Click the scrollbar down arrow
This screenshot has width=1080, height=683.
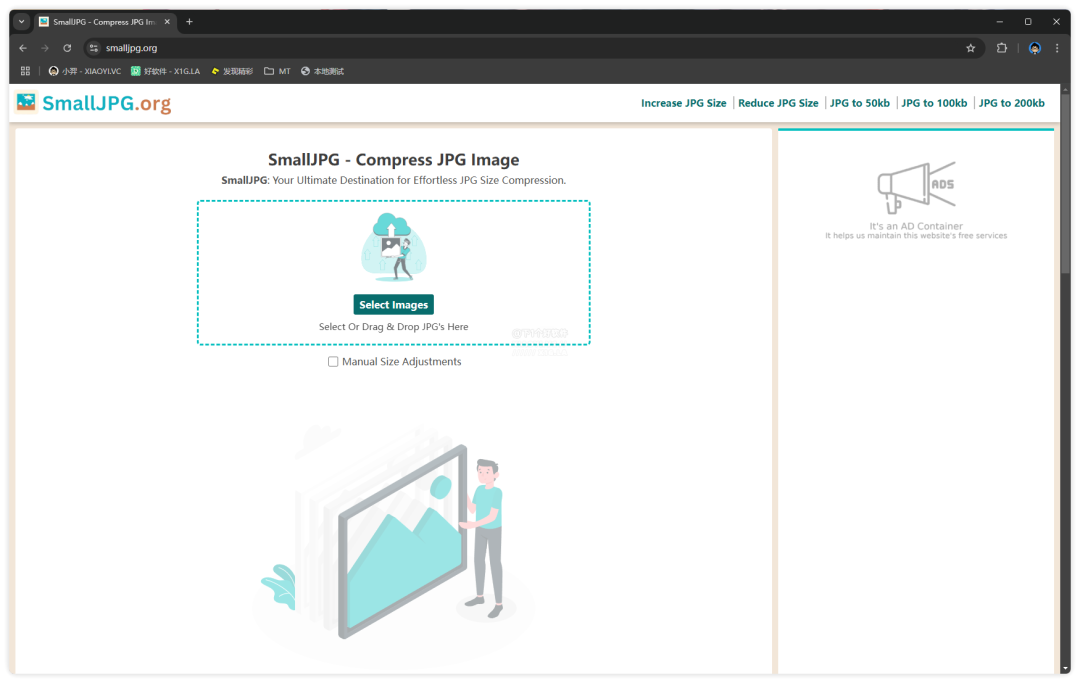pyautogui.click(x=1066, y=669)
